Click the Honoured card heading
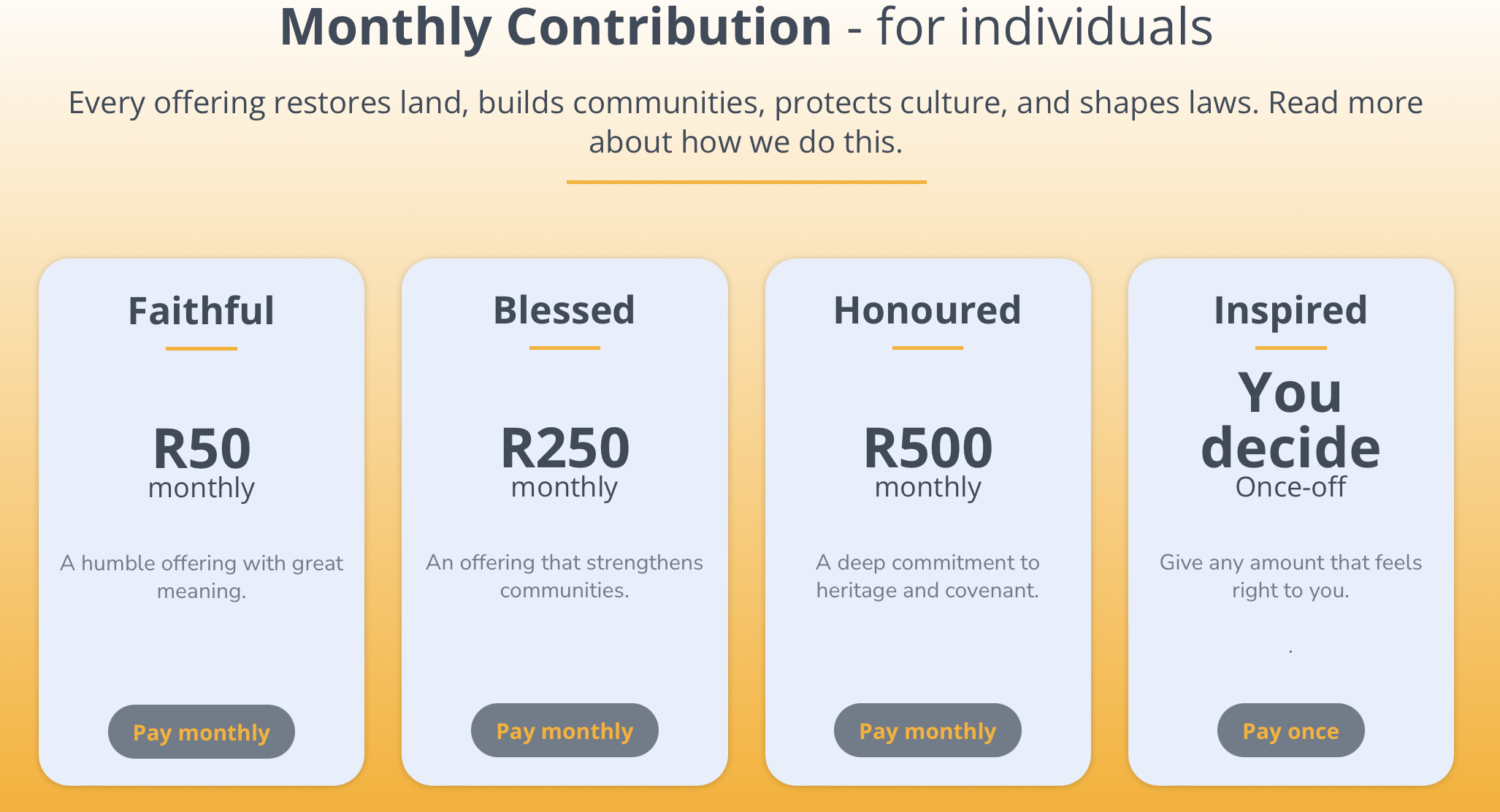This screenshot has height=812, width=1500. click(927, 310)
